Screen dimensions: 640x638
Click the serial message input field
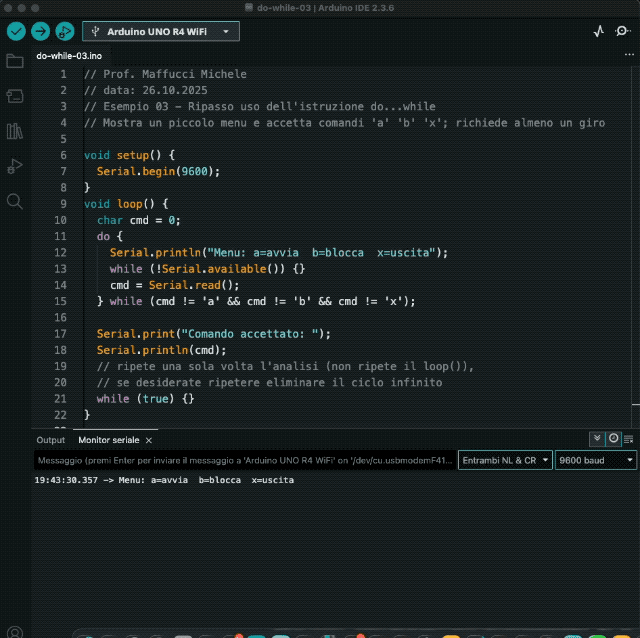tap(244, 460)
